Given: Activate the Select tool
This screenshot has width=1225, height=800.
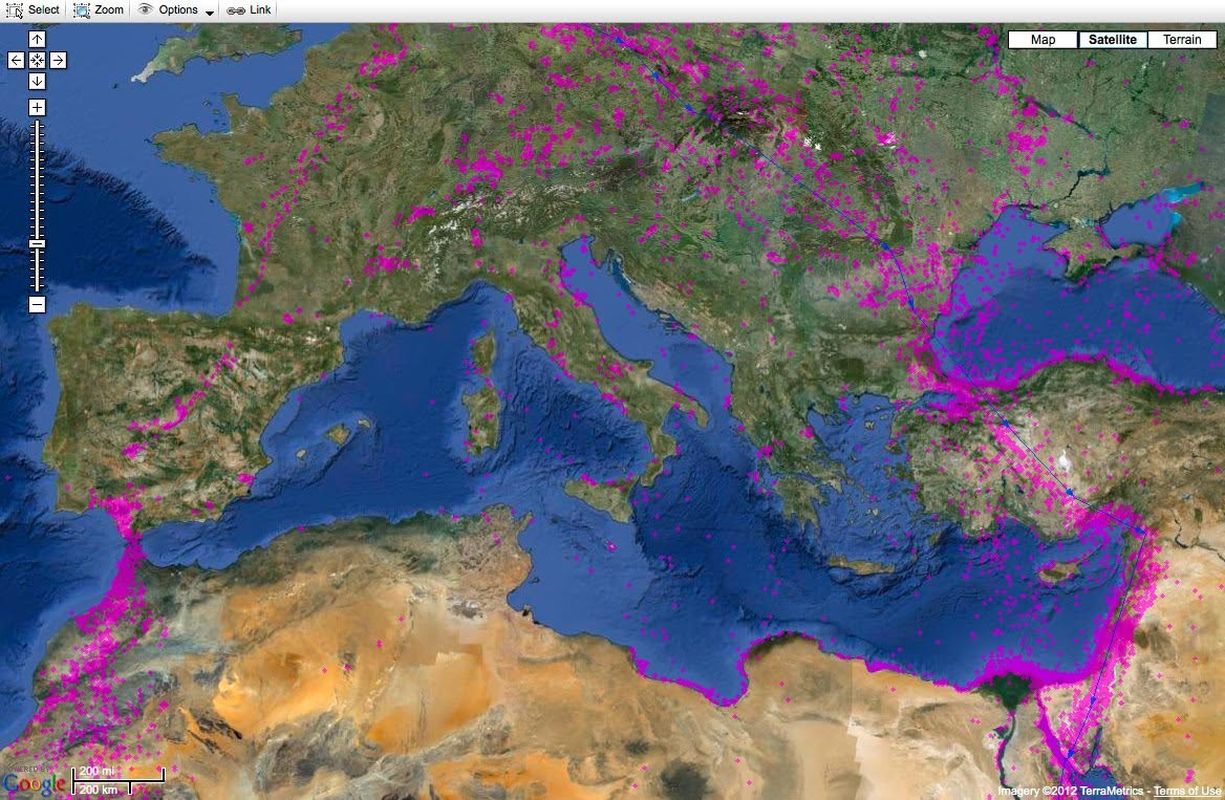Looking at the screenshot, I should coord(33,10).
